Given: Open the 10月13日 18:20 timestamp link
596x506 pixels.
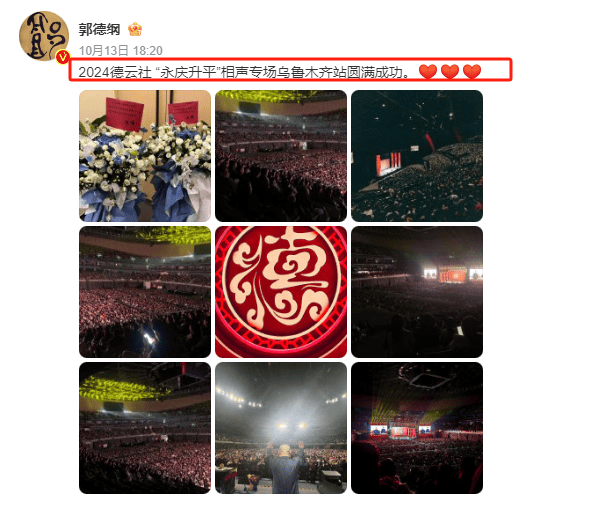Looking at the screenshot, I should click(x=121, y=51).
